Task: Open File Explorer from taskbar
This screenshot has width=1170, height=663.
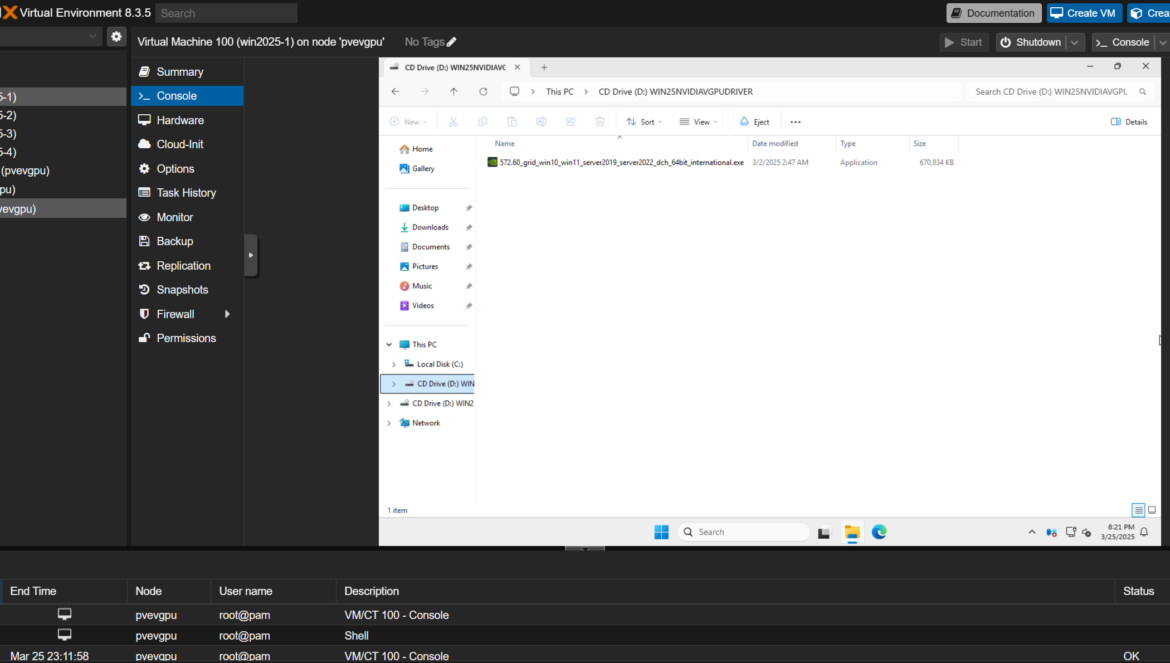Action: coord(852,532)
